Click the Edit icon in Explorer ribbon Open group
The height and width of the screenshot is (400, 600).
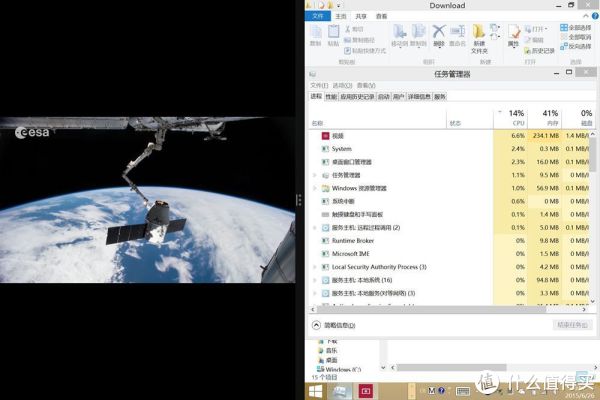tap(527, 40)
